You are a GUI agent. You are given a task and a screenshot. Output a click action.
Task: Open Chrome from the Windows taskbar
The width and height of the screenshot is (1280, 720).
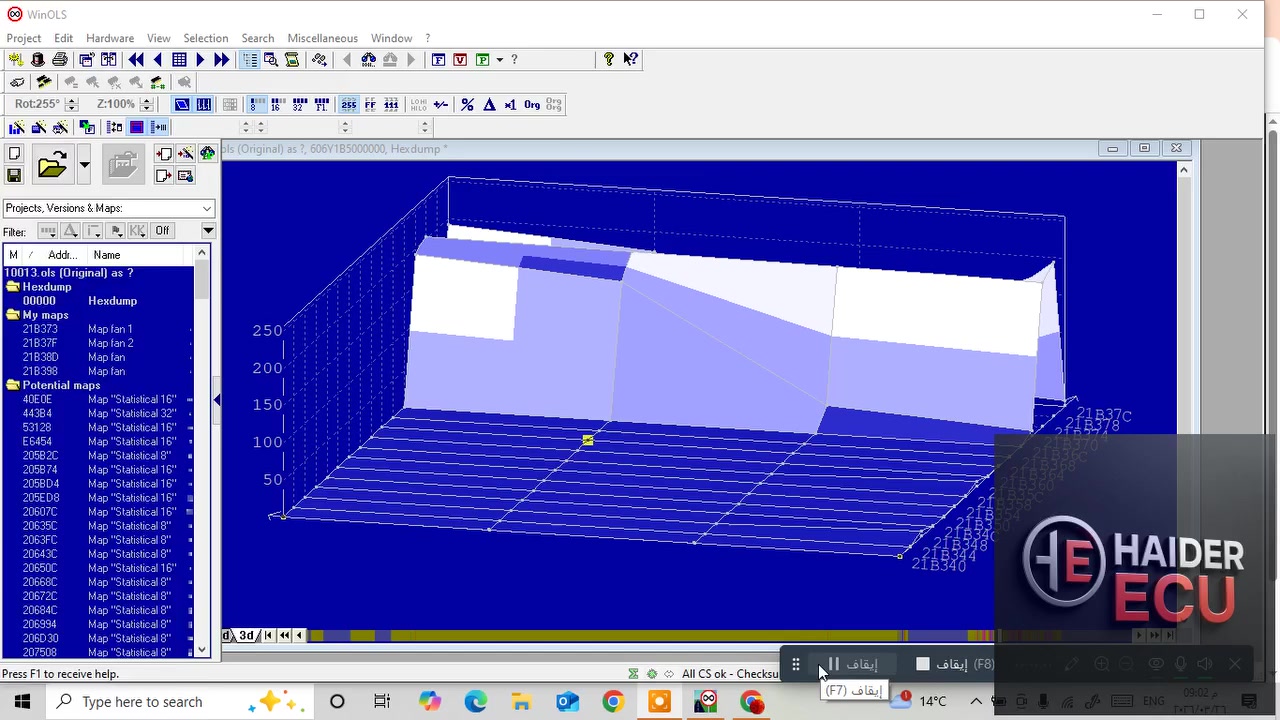click(x=613, y=702)
